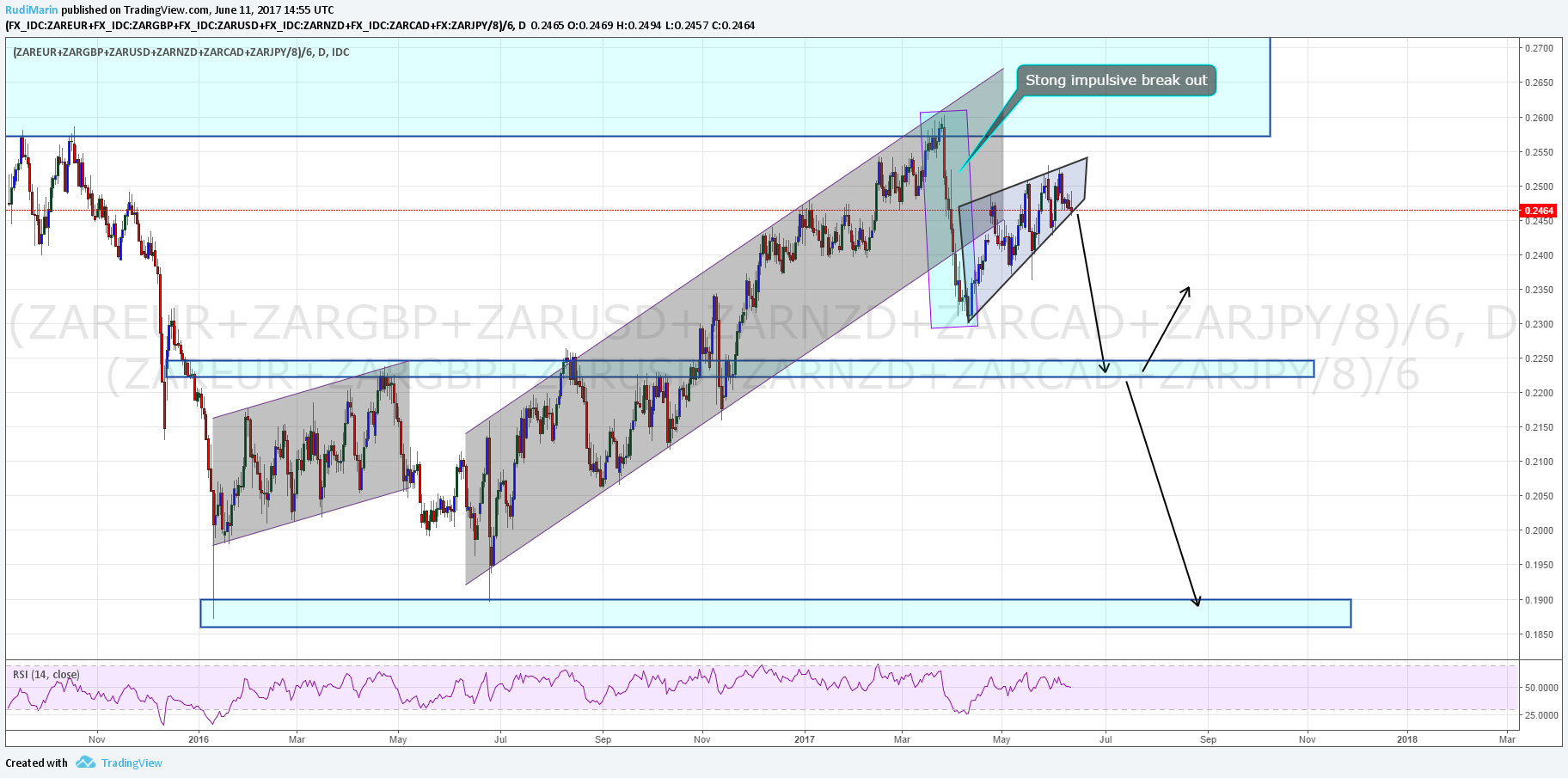Screen dimensions: 1568x778
Task: Click the RSI 50.0000 axis value
Action: point(1541,688)
